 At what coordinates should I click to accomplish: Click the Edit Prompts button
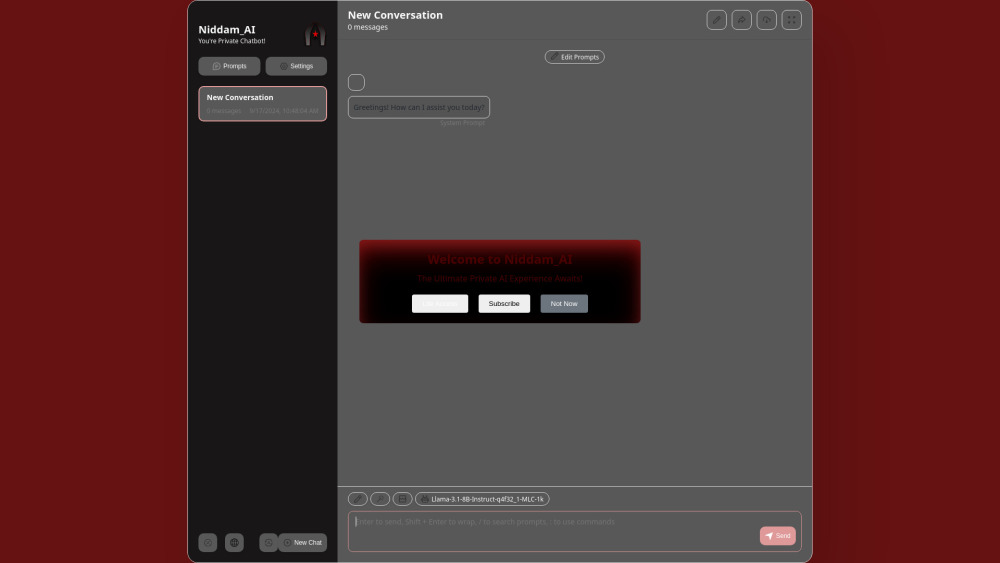click(574, 57)
